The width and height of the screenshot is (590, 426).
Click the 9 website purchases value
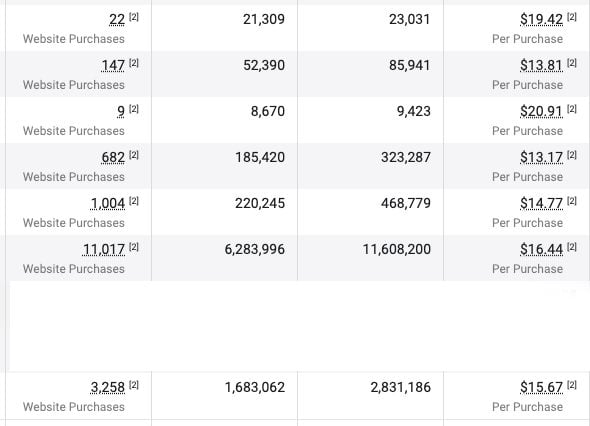point(121,111)
